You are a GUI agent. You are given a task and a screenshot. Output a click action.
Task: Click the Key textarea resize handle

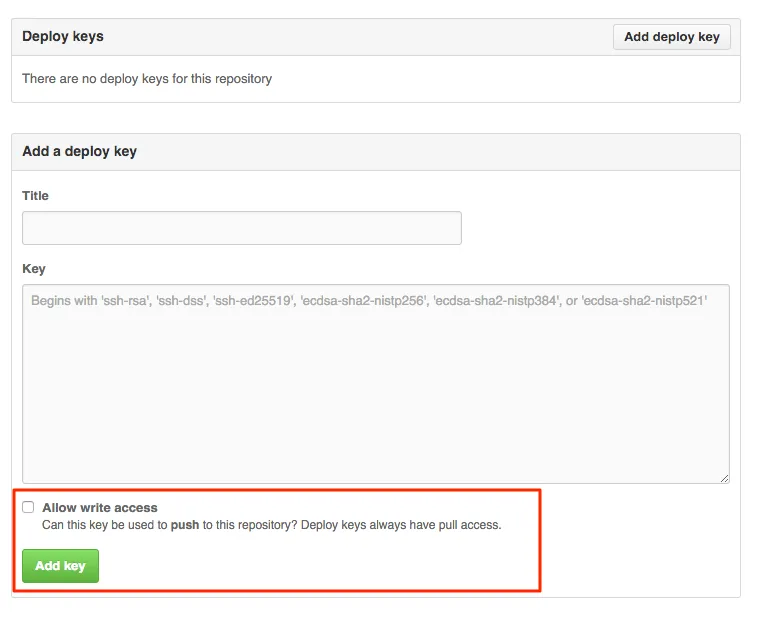pos(723,478)
